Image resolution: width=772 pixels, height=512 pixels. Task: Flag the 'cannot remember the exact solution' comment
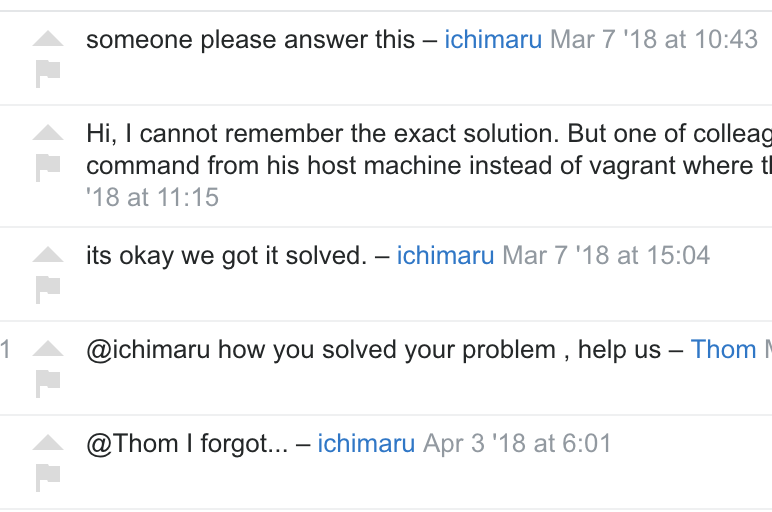48,168
